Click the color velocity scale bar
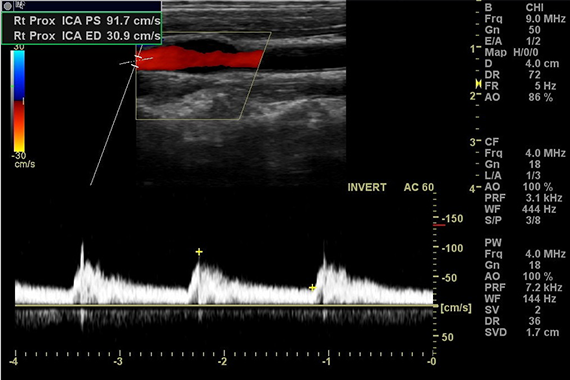Screen dimensions: 570x380 point(18,101)
